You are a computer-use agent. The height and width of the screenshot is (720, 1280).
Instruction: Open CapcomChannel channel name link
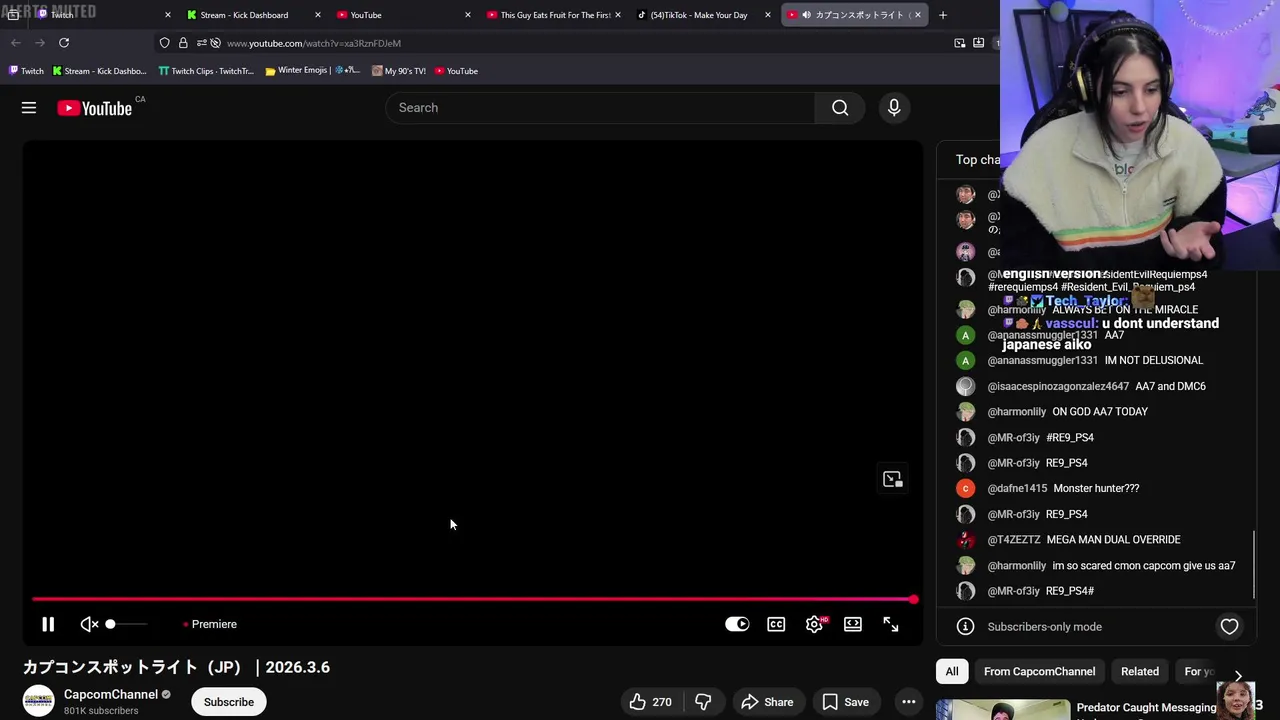click(111, 694)
